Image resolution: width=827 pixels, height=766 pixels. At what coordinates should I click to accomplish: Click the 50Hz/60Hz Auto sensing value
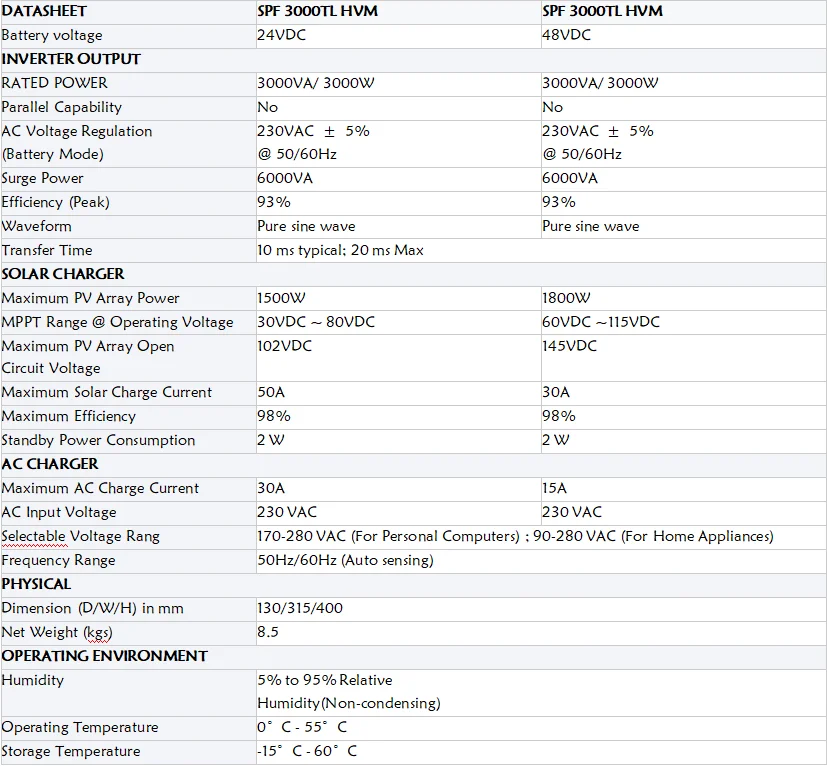tap(345, 560)
